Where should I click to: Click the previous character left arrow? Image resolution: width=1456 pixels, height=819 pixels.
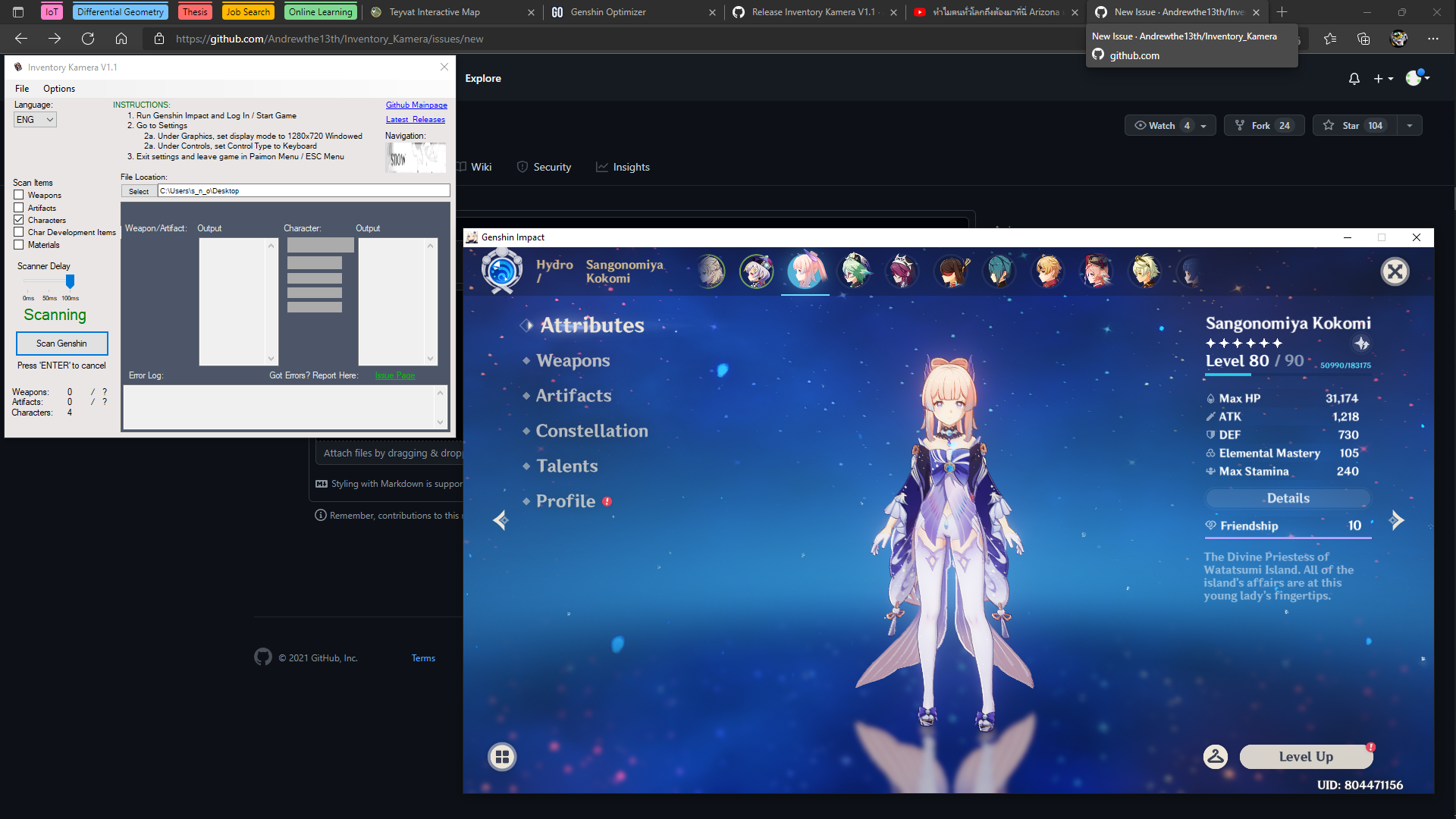[500, 520]
